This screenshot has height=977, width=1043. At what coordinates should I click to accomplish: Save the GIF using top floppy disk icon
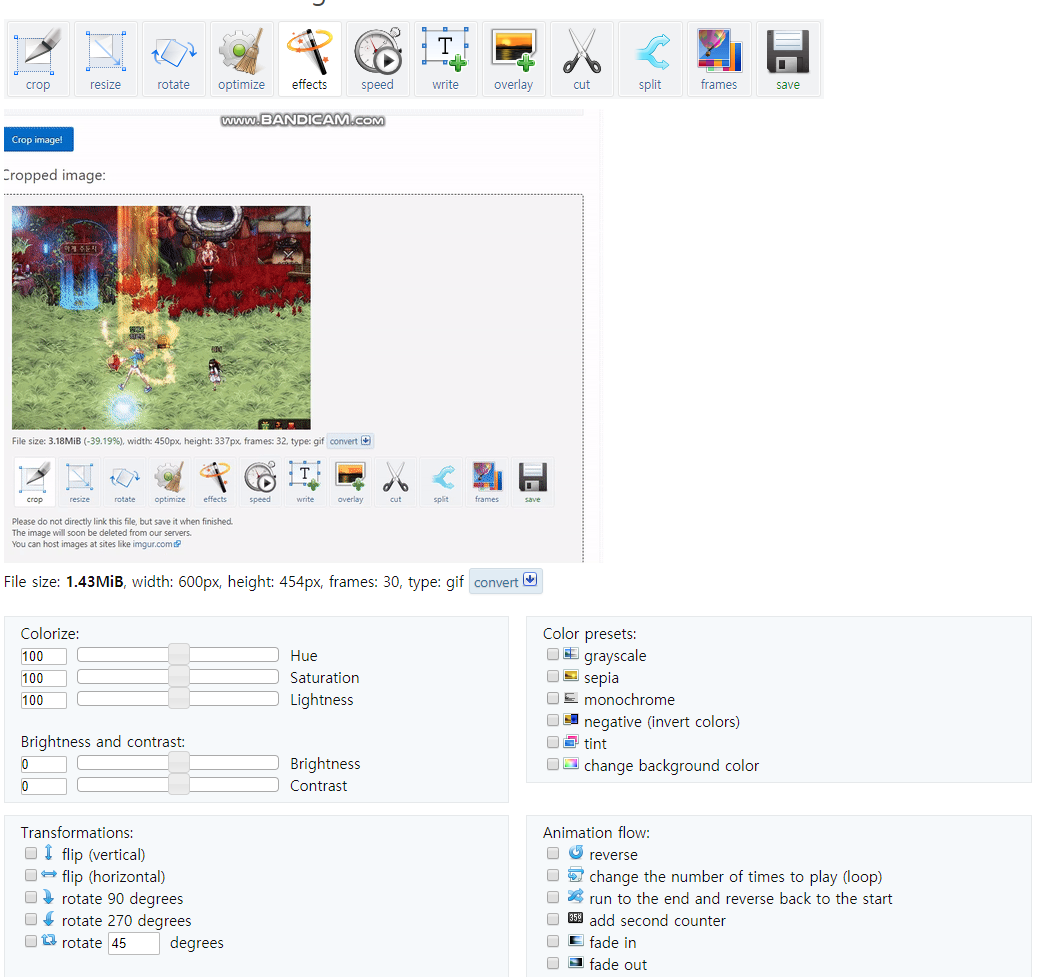pyautogui.click(x=787, y=59)
